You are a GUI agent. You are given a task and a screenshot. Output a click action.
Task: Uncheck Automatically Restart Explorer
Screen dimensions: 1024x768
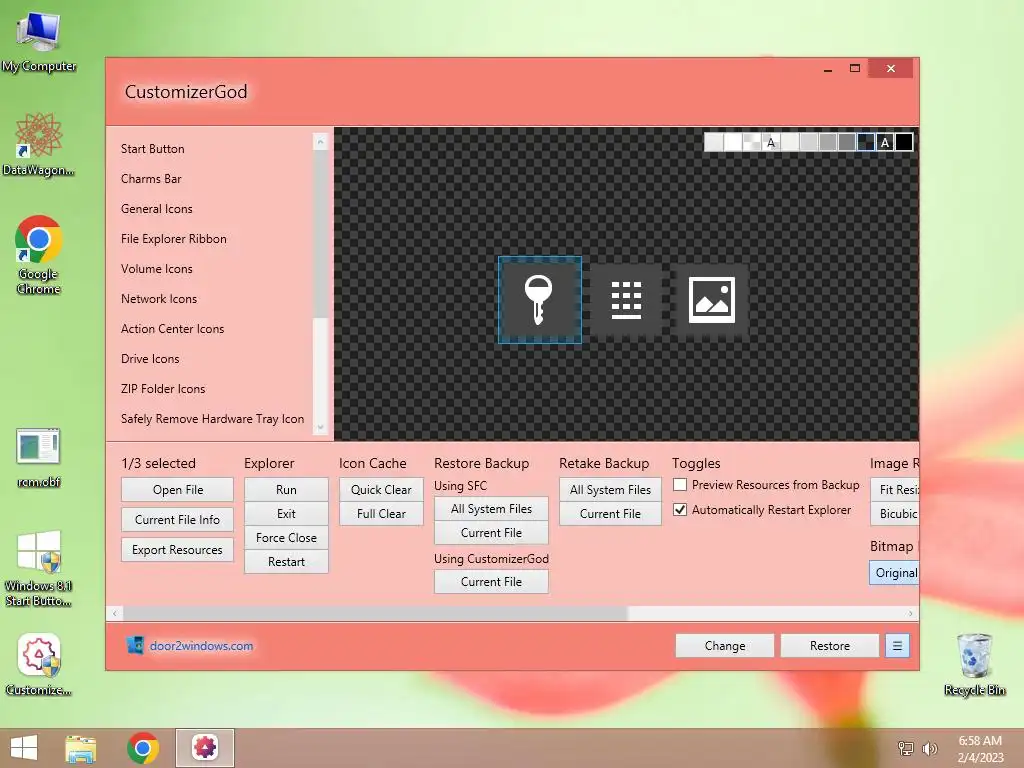point(680,509)
